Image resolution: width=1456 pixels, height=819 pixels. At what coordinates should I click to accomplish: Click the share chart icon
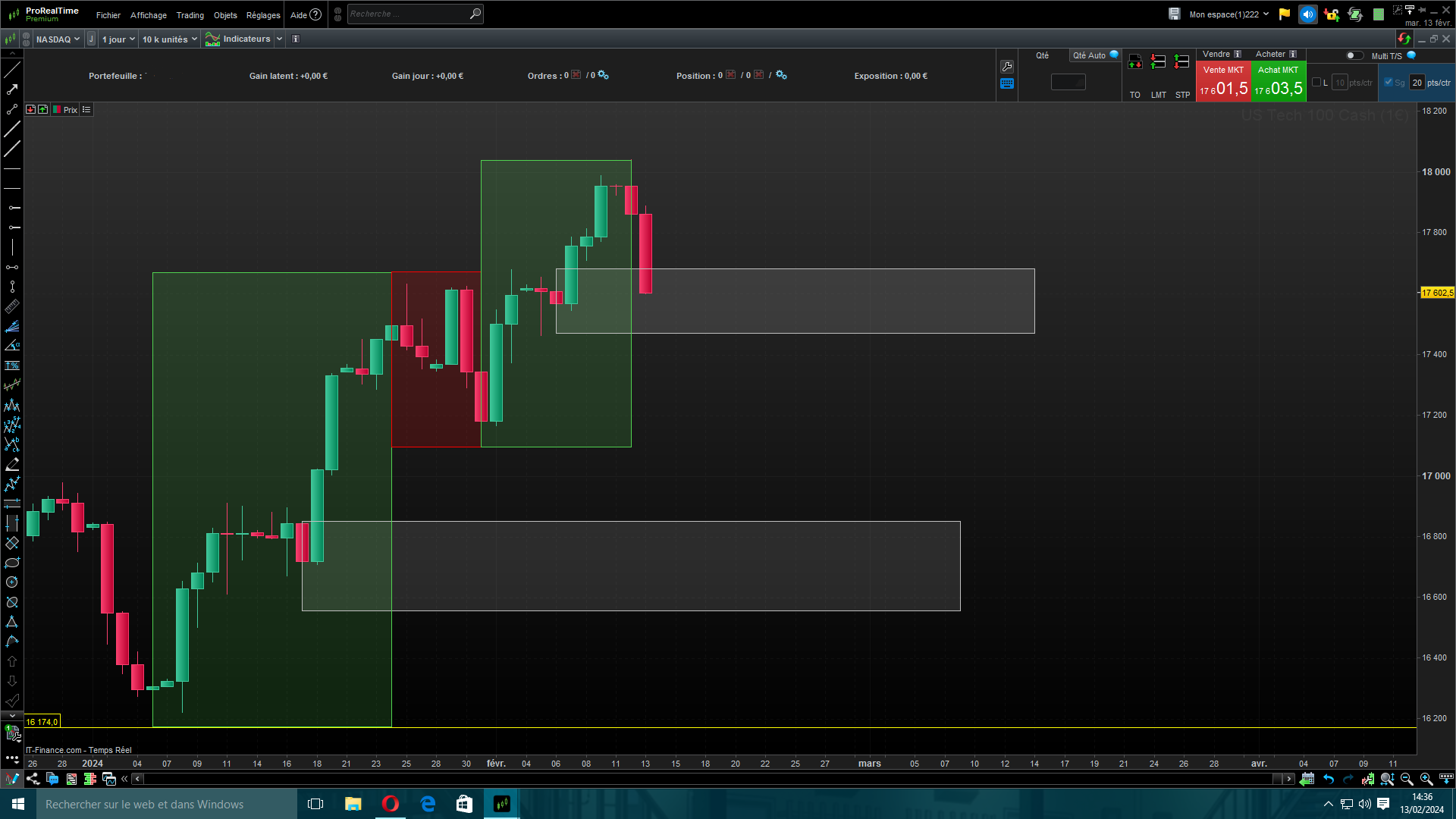pyautogui.click(x=33, y=779)
